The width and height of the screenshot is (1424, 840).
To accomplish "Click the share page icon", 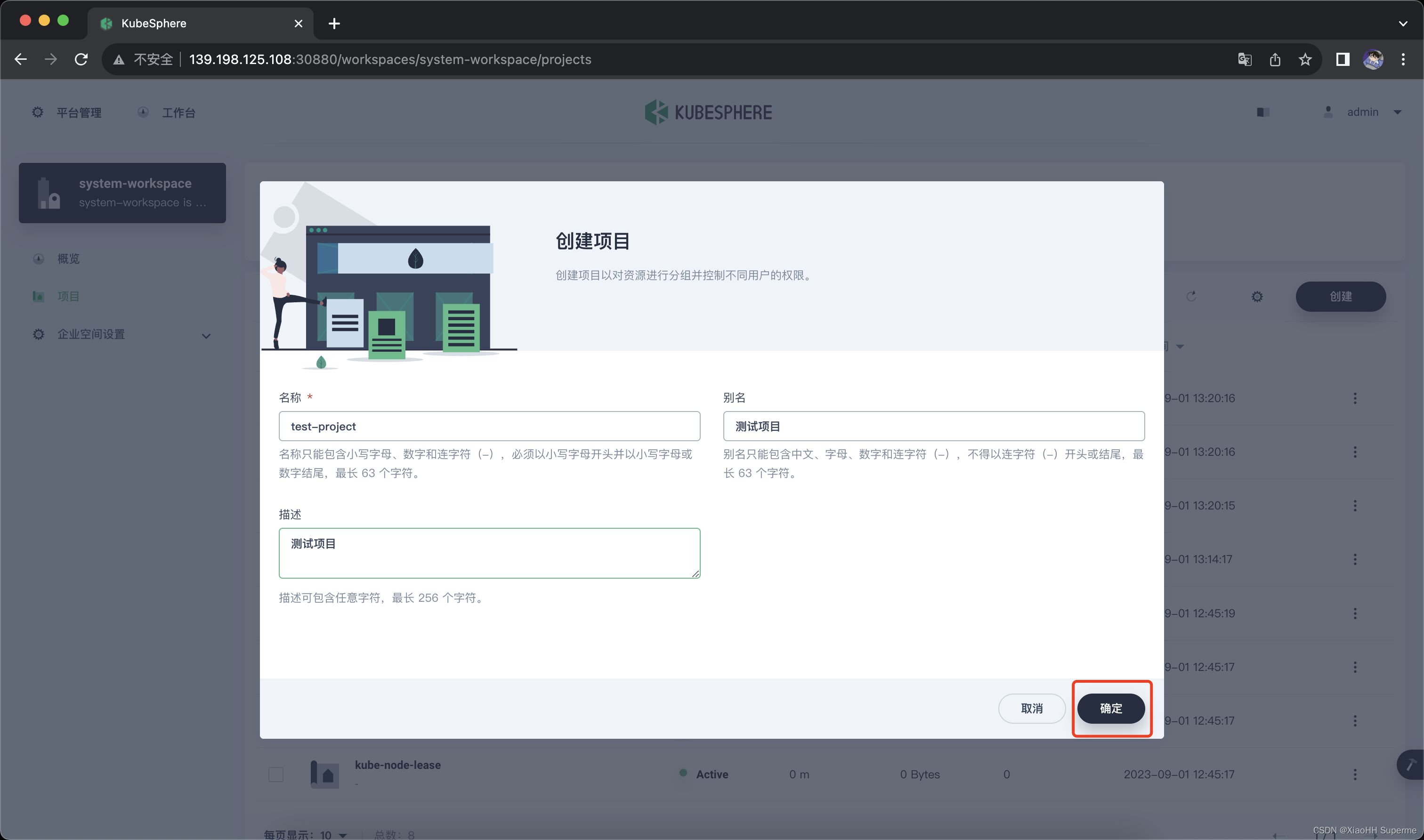I will click(x=1275, y=59).
